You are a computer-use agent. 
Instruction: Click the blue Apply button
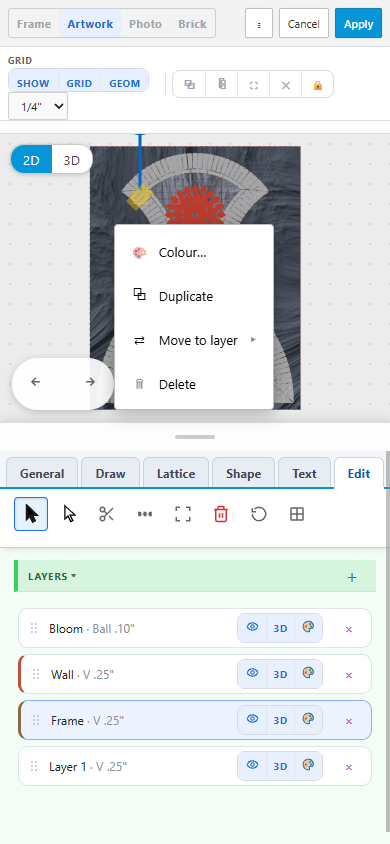pyautogui.click(x=358, y=23)
